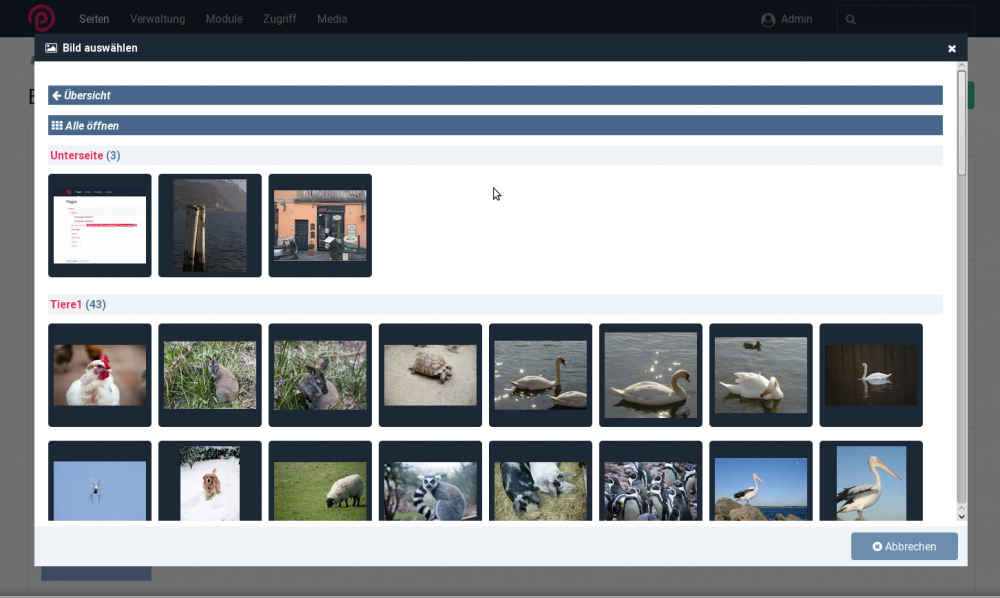Close the Bild auswählen dialog with X

tap(952, 48)
